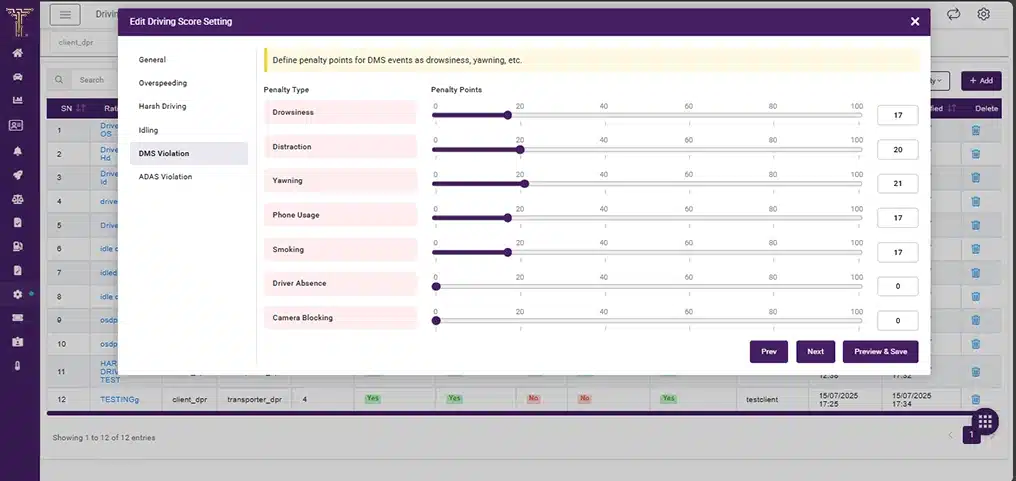
Task: Click the Prev button
Action: click(768, 352)
